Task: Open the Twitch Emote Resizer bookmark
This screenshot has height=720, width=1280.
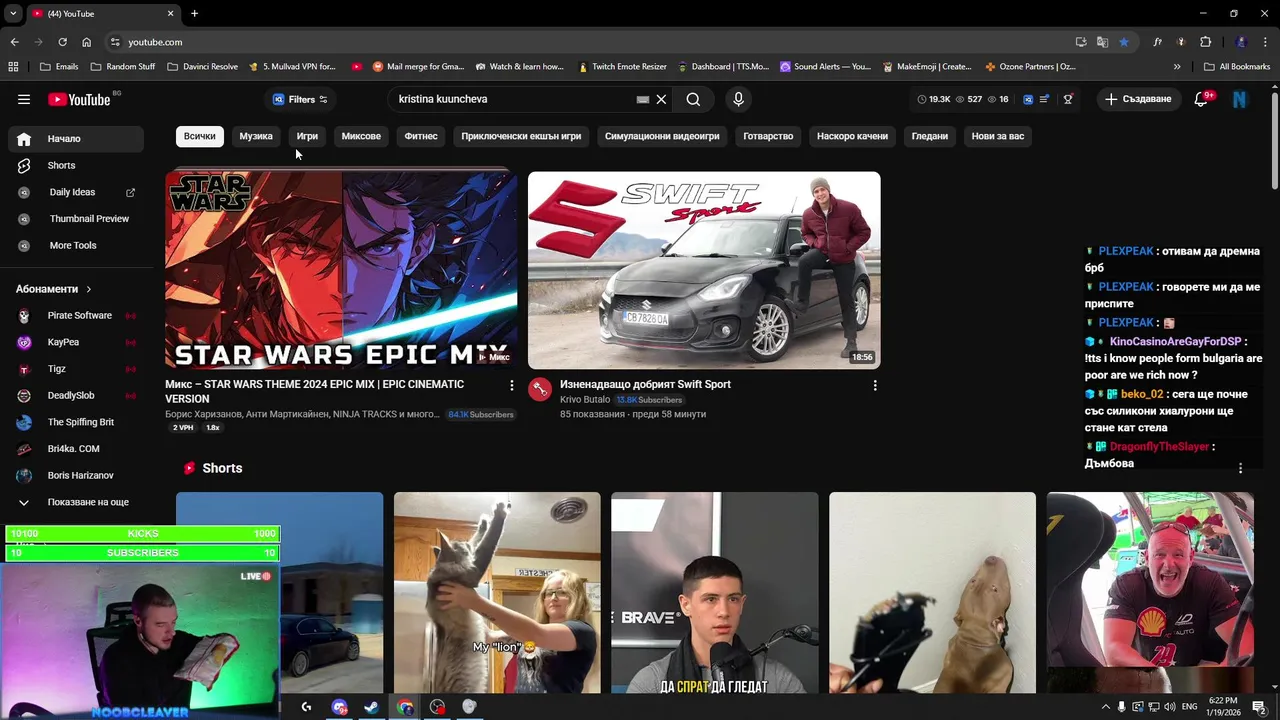Action: click(x=622, y=67)
